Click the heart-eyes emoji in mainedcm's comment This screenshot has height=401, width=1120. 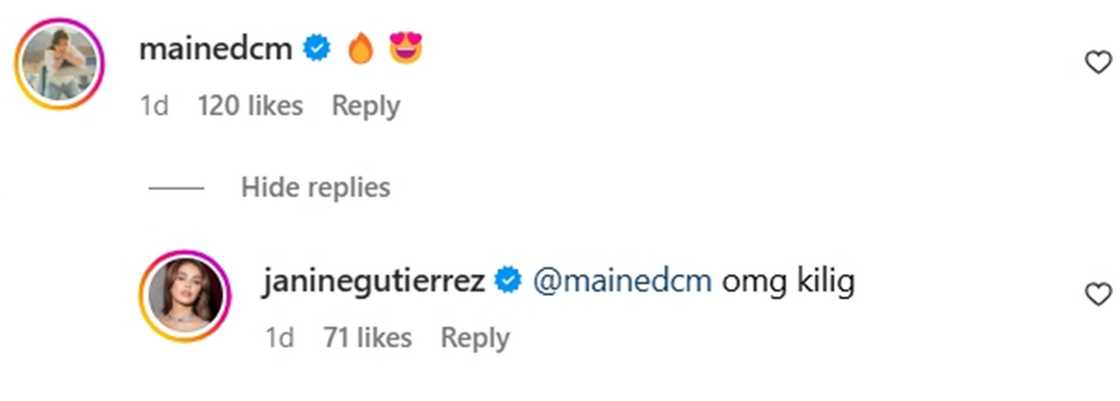pyautogui.click(x=405, y=49)
